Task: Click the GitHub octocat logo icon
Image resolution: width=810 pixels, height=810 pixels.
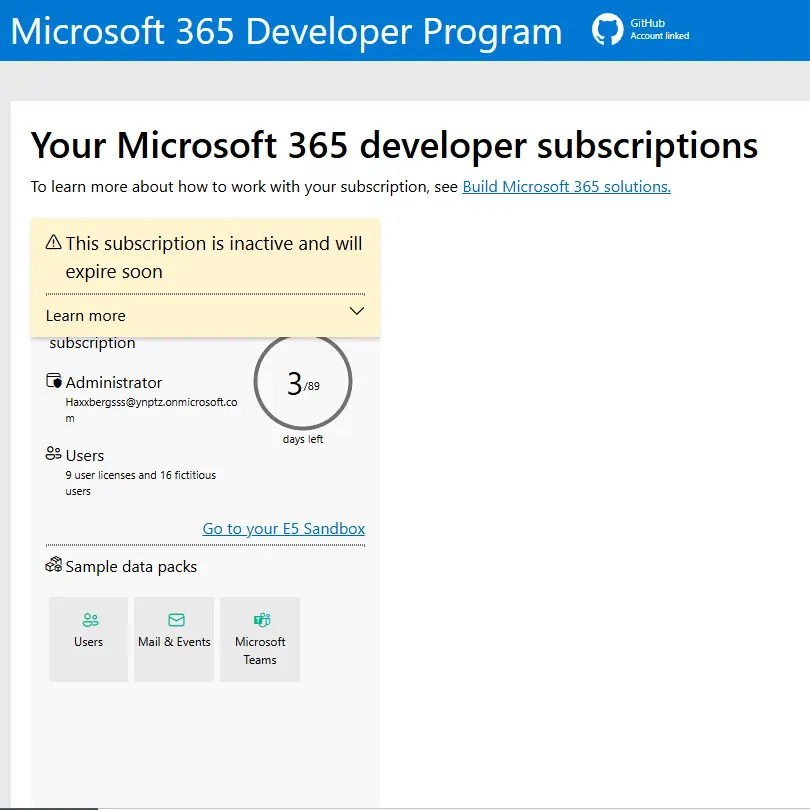Action: point(607,29)
